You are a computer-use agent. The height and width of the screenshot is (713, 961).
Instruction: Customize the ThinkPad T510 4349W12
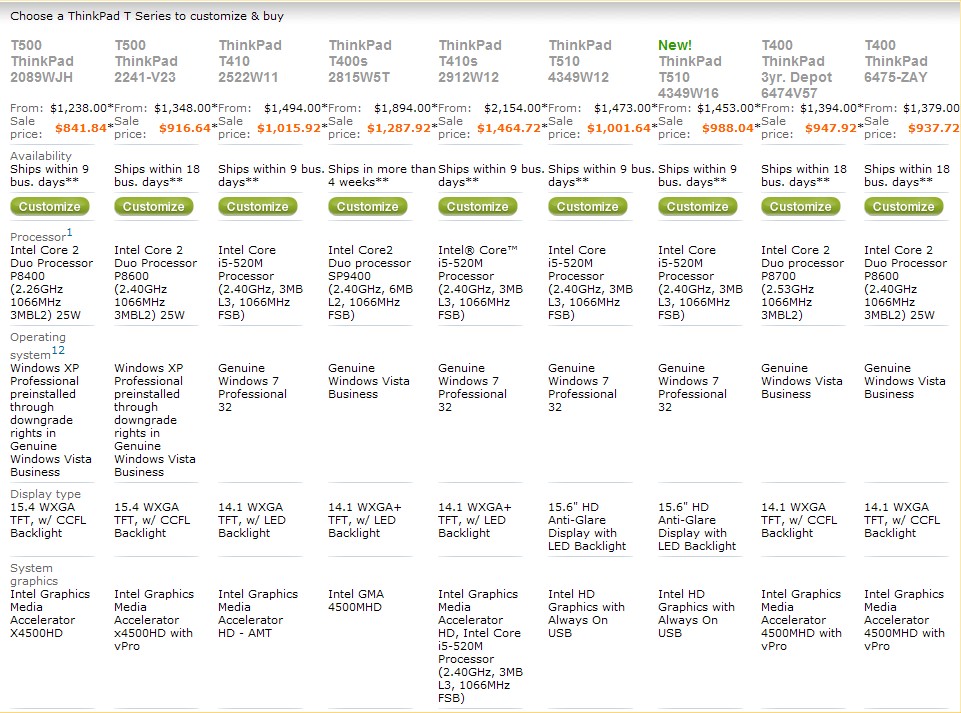[588, 207]
